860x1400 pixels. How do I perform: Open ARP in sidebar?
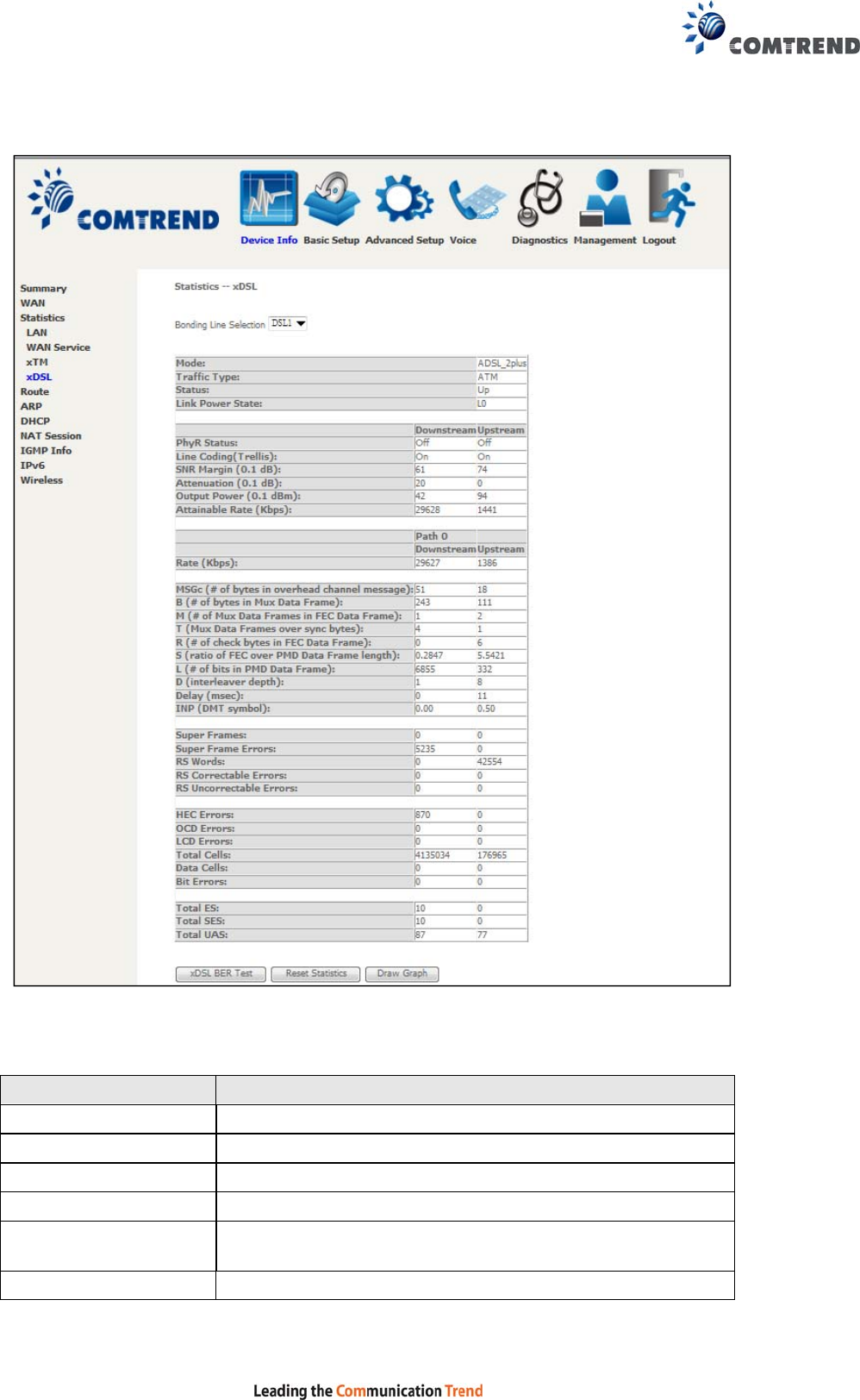pos(31,406)
